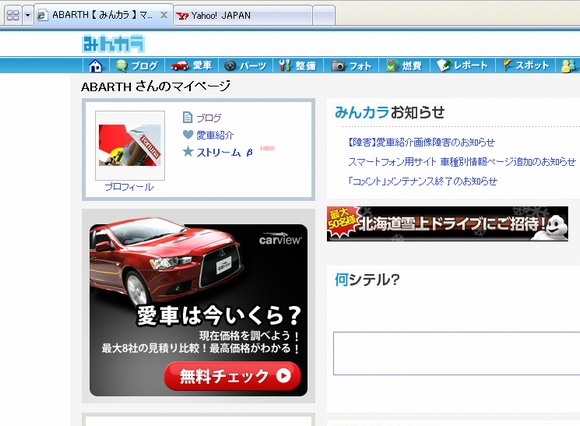Open the プロフィール link
This screenshot has height=426, width=580.
[x=129, y=187]
